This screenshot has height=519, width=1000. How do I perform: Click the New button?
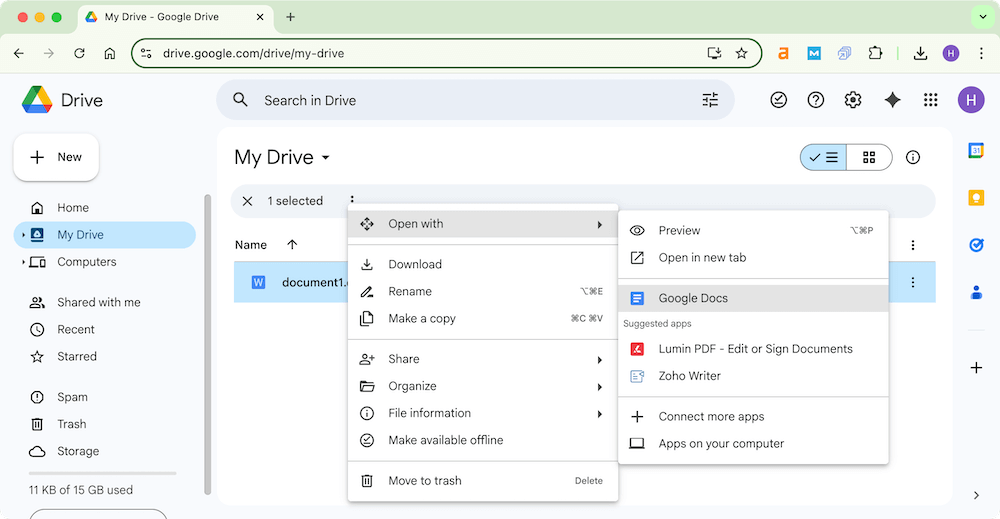point(56,157)
